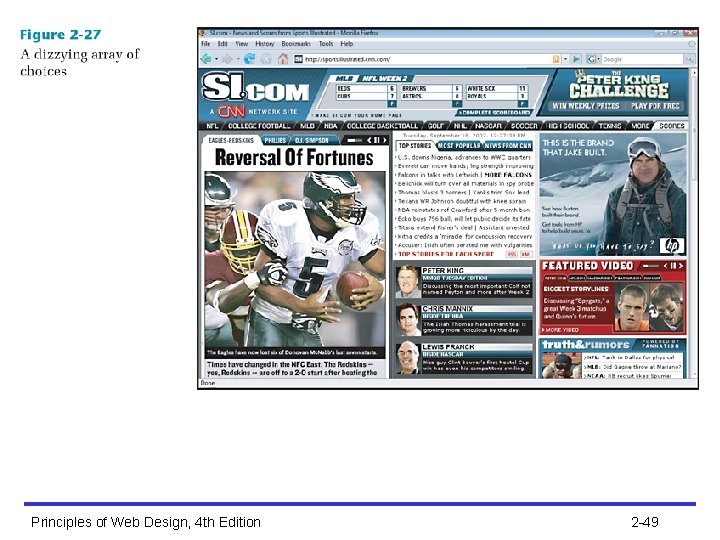The width and height of the screenshot is (720, 540).
Task: Open the Scores navigation tab
Action: 672,126
